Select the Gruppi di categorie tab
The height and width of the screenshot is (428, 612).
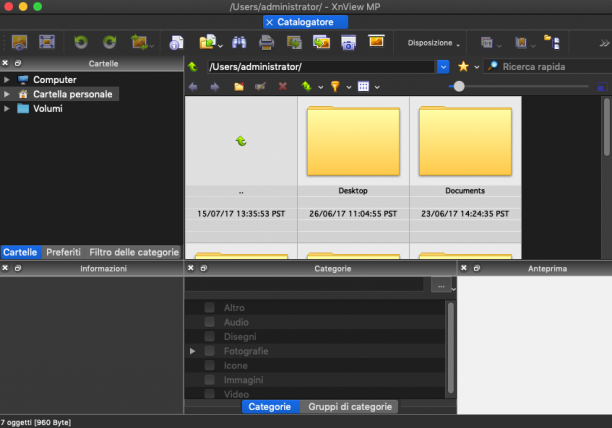tap(350, 407)
